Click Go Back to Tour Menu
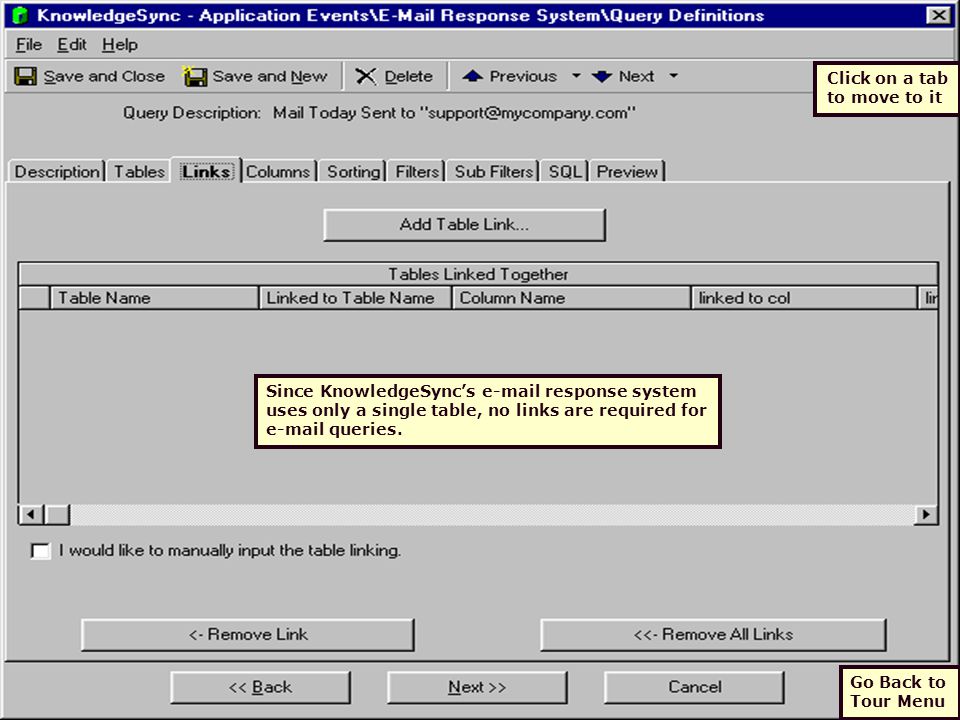This screenshot has width=960, height=720. [x=898, y=691]
